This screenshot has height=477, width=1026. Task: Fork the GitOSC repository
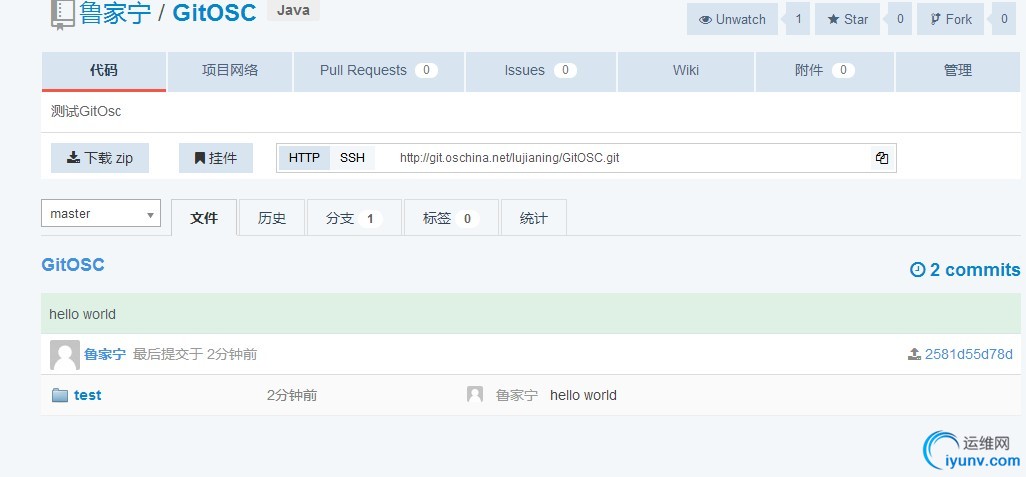[950, 19]
